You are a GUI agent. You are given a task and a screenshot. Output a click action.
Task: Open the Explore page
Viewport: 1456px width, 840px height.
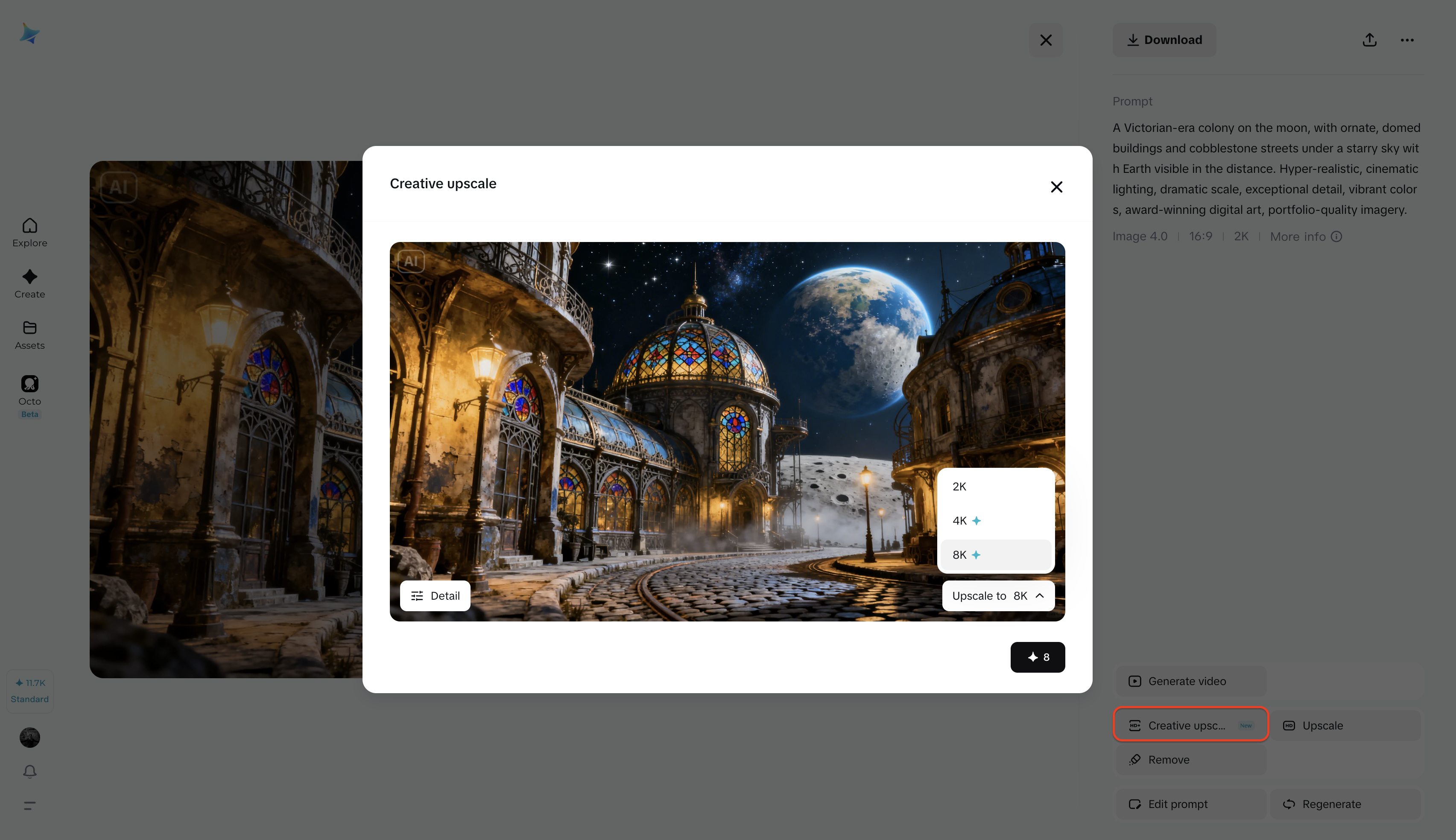pos(29,233)
